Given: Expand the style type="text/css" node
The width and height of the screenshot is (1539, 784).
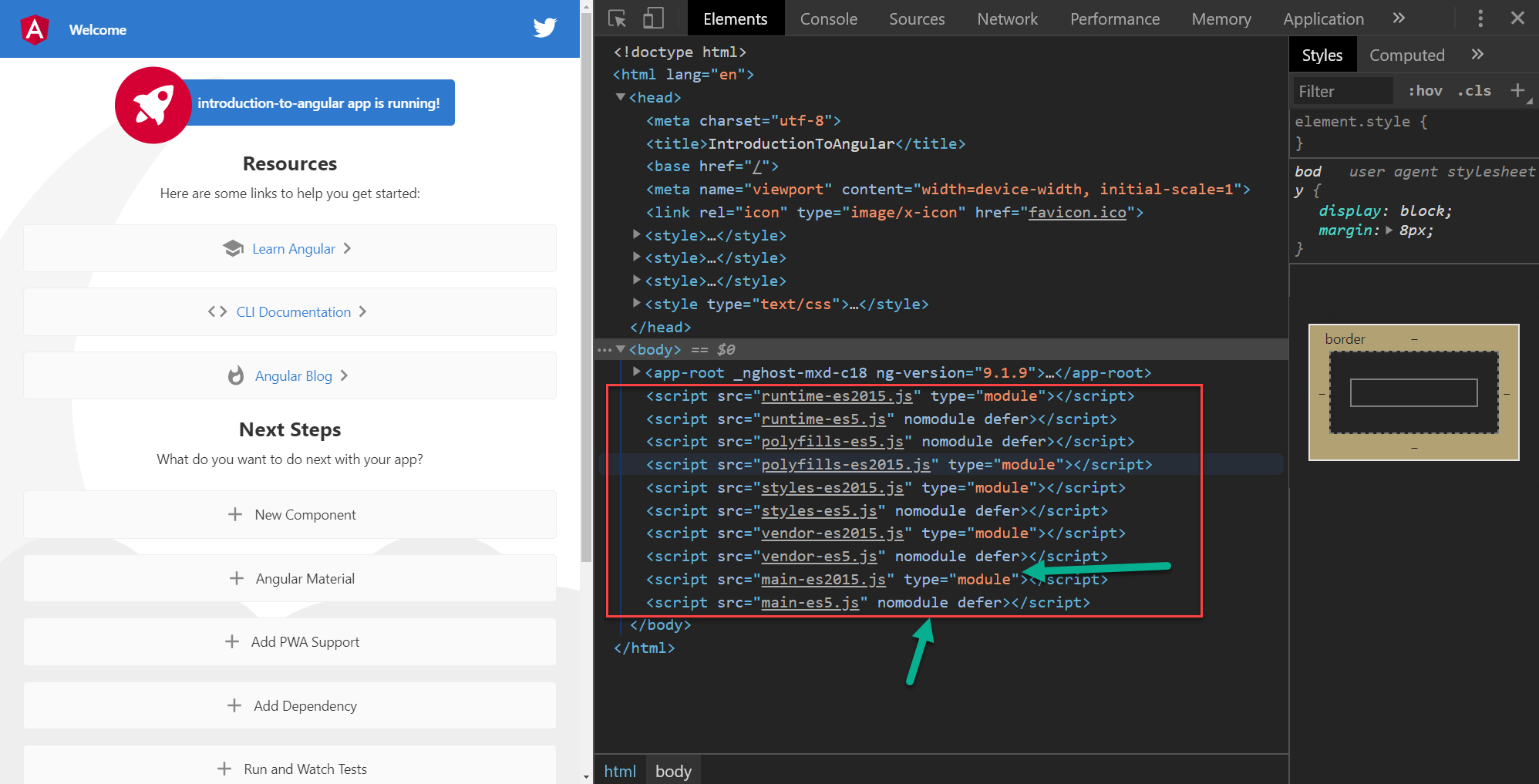Looking at the screenshot, I should coord(636,303).
